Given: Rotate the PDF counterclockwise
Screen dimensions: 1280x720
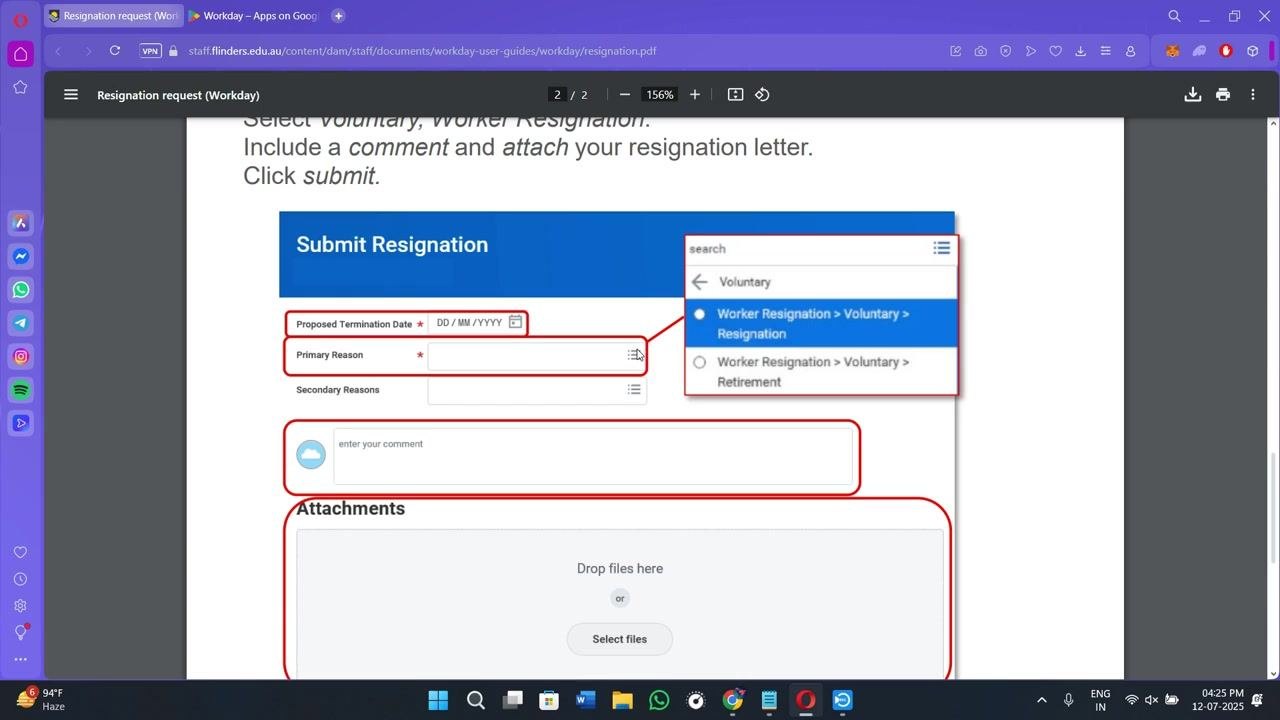Looking at the screenshot, I should (762, 95).
